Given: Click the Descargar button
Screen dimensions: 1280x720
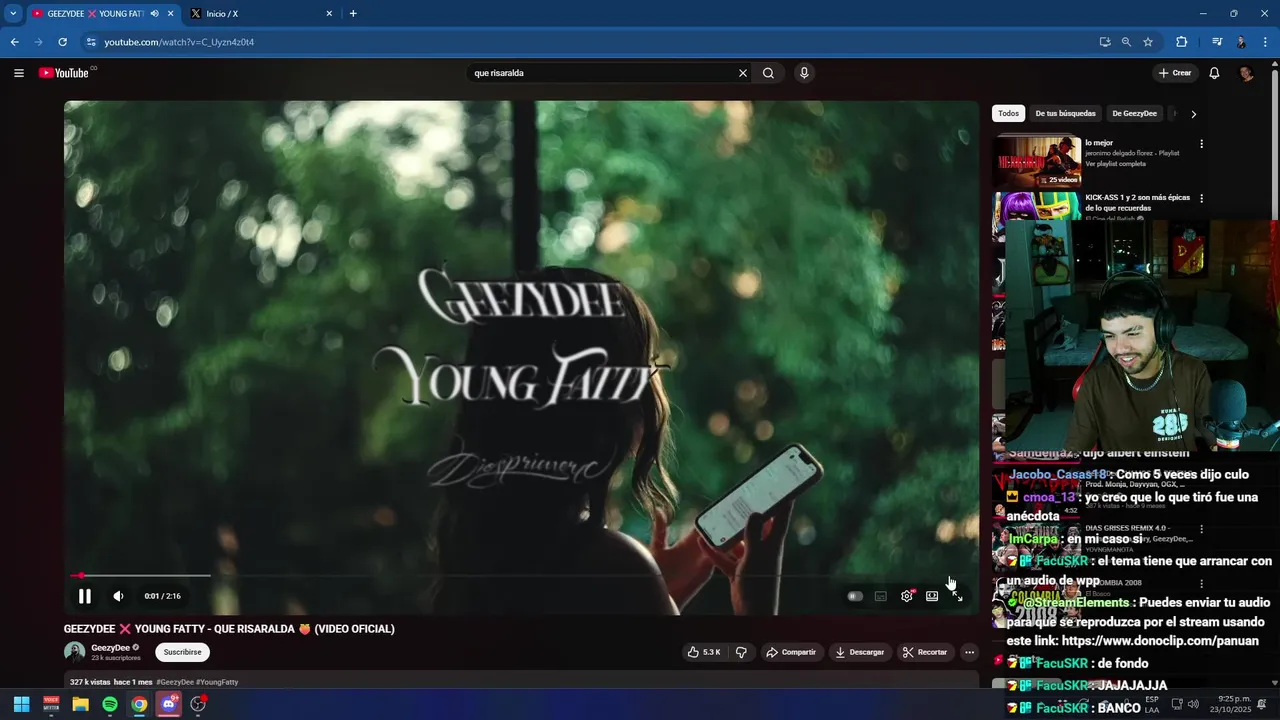Looking at the screenshot, I should click(860, 652).
